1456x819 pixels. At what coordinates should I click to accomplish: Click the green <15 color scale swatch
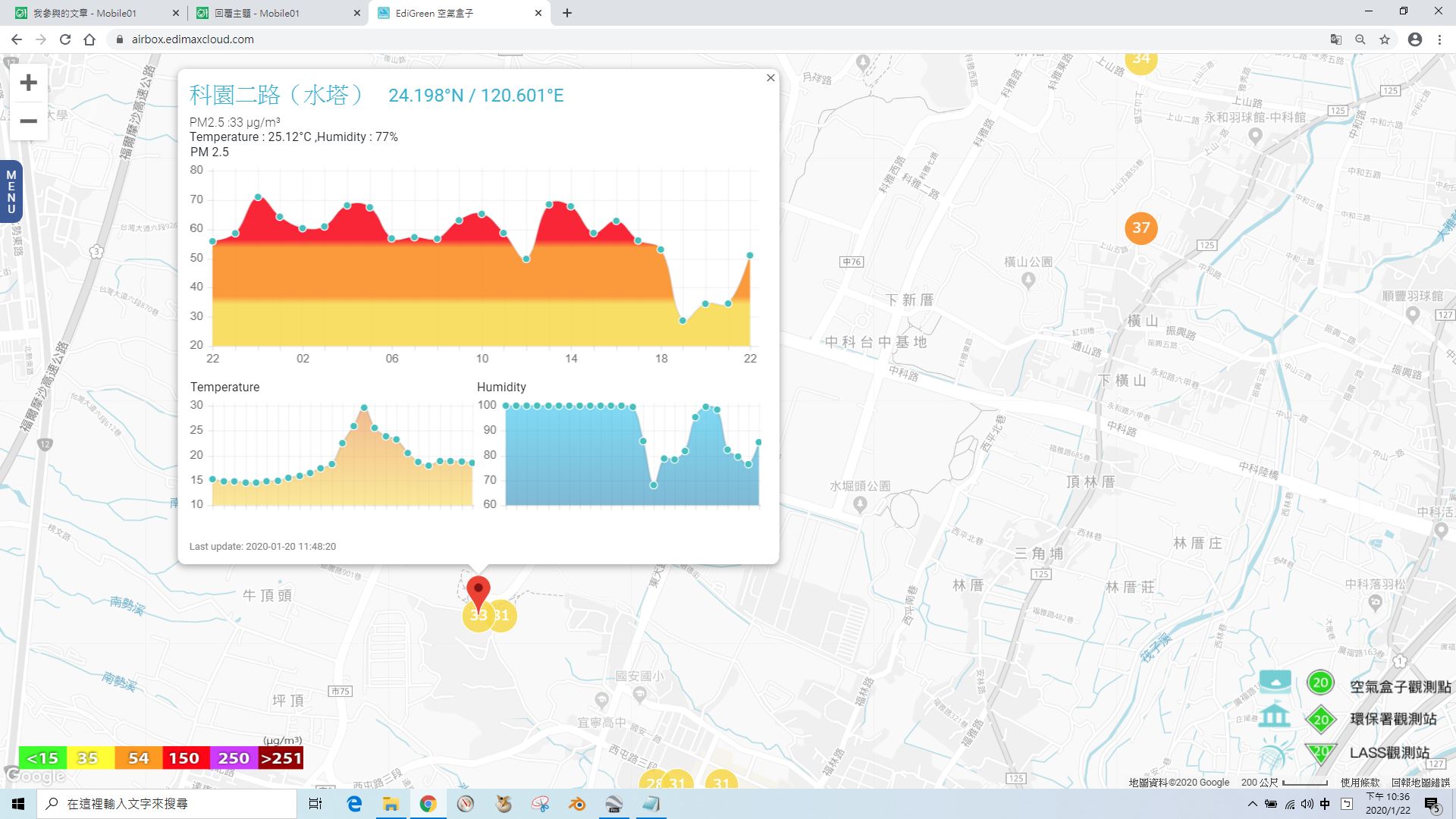click(42, 758)
